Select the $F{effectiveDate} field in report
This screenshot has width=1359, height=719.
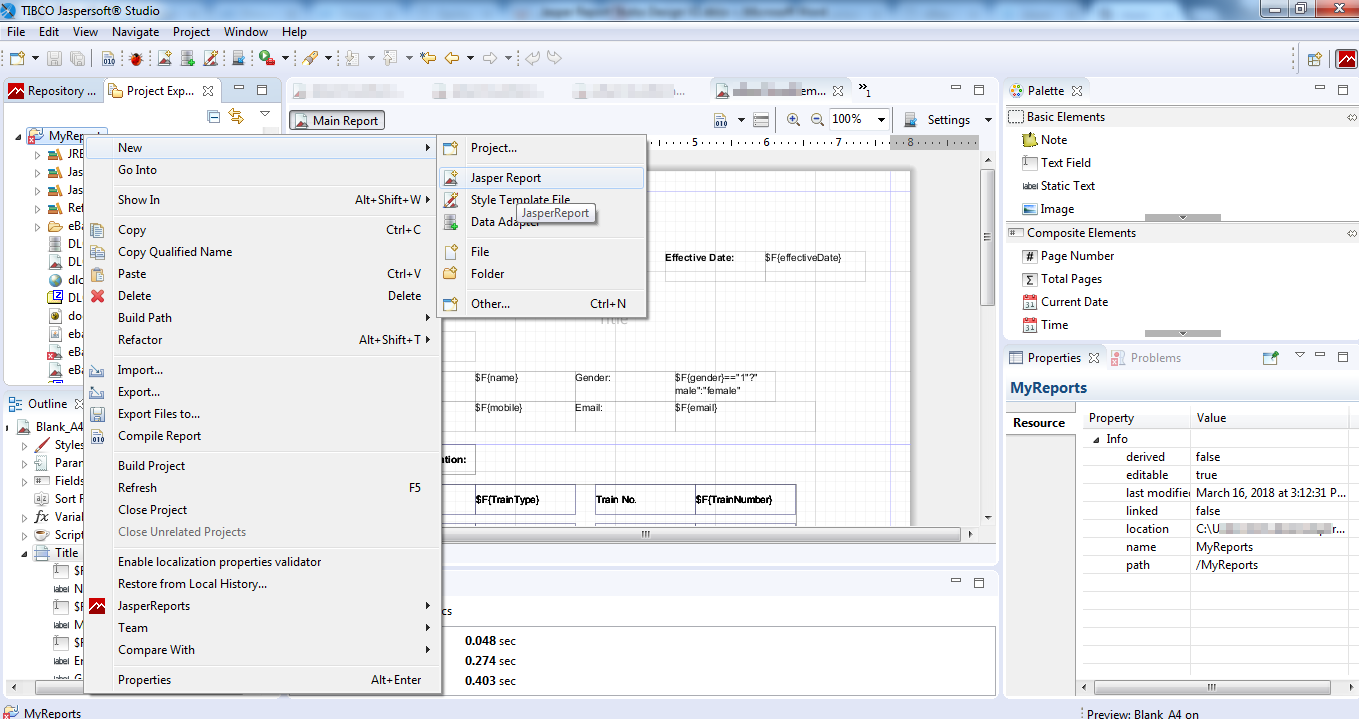click(x=815, y=266)
